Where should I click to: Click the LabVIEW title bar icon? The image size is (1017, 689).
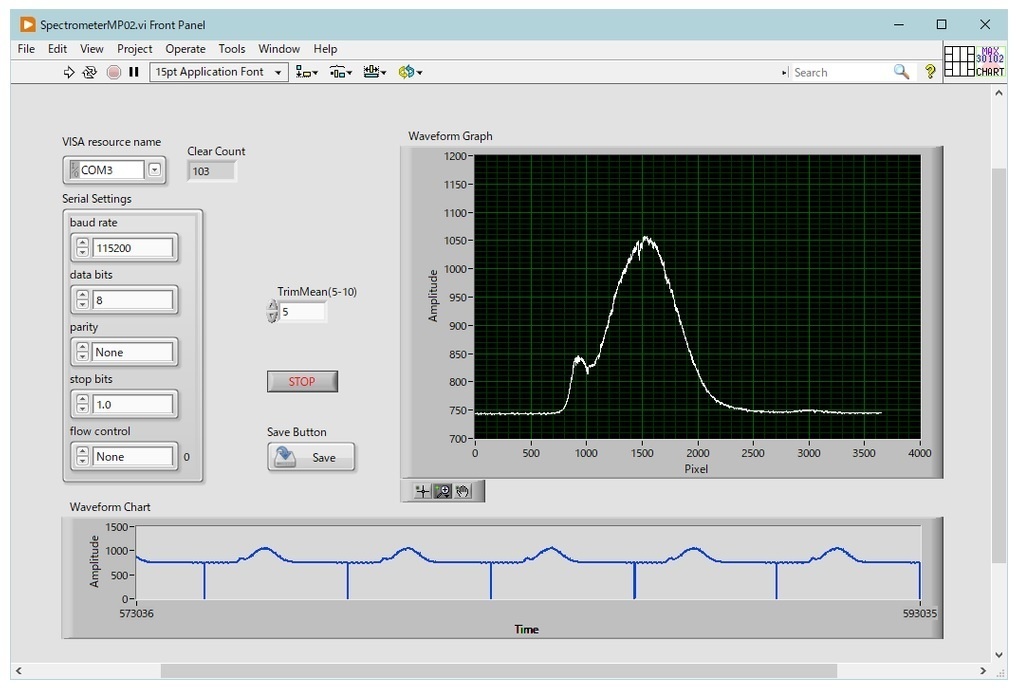tap(27, 25)
